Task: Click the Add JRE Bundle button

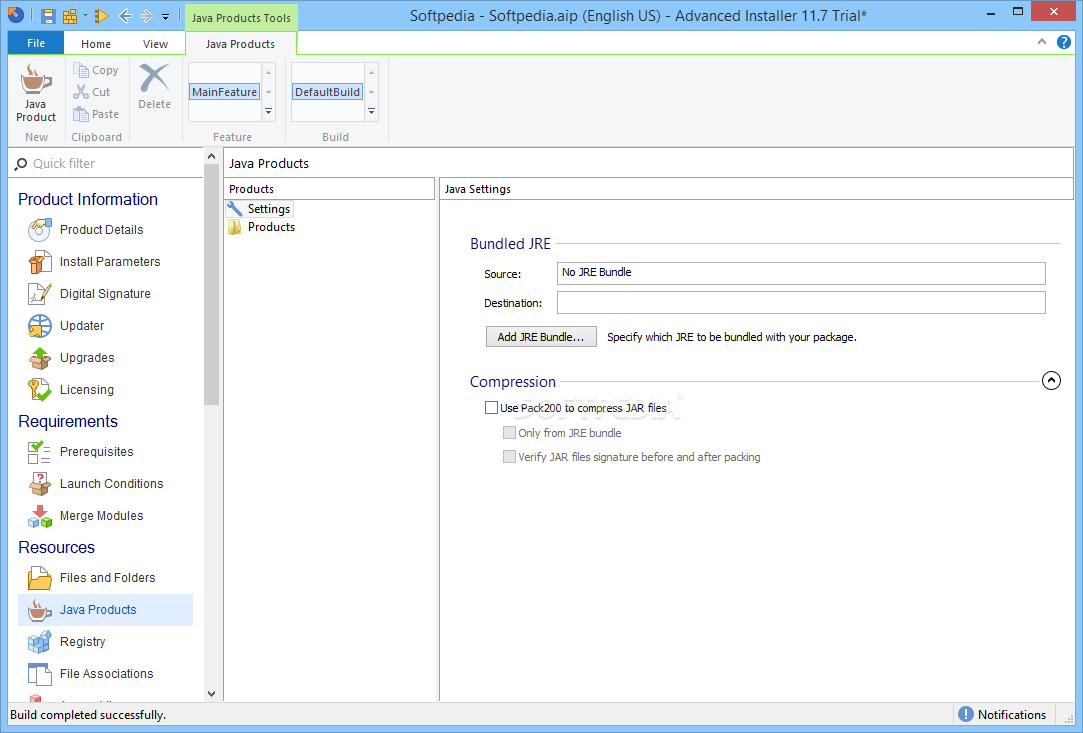Action: pos(541,336)
